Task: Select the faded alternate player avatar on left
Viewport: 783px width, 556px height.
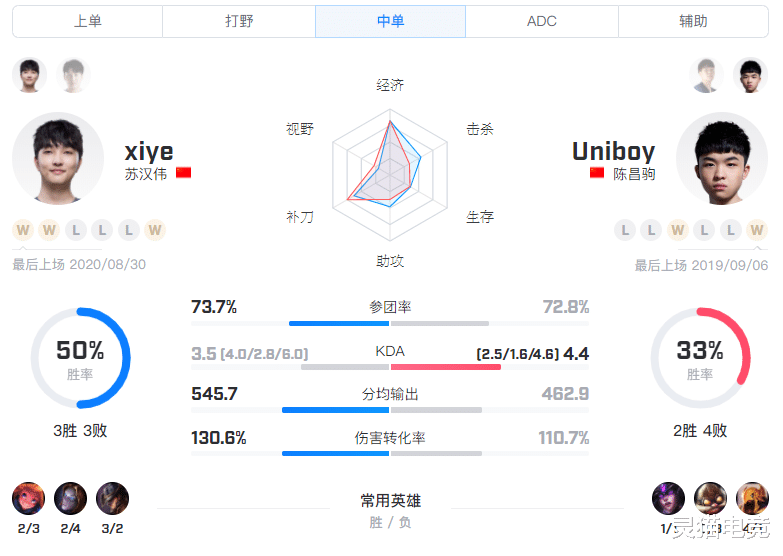Action: tap(73, 75)
